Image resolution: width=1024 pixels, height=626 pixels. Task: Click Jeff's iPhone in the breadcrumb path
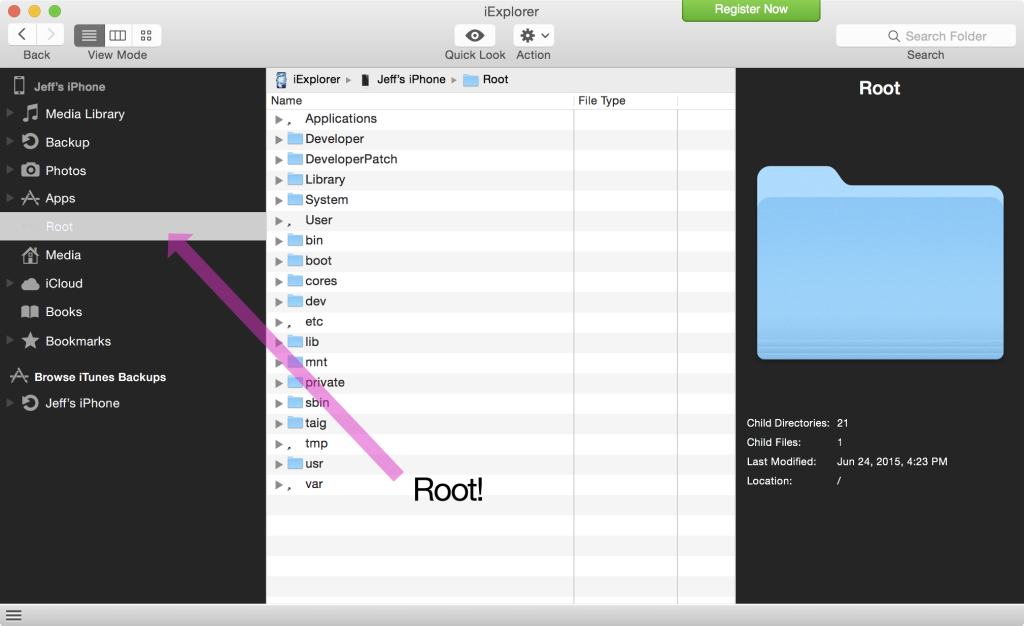click(x=410, y=80)
